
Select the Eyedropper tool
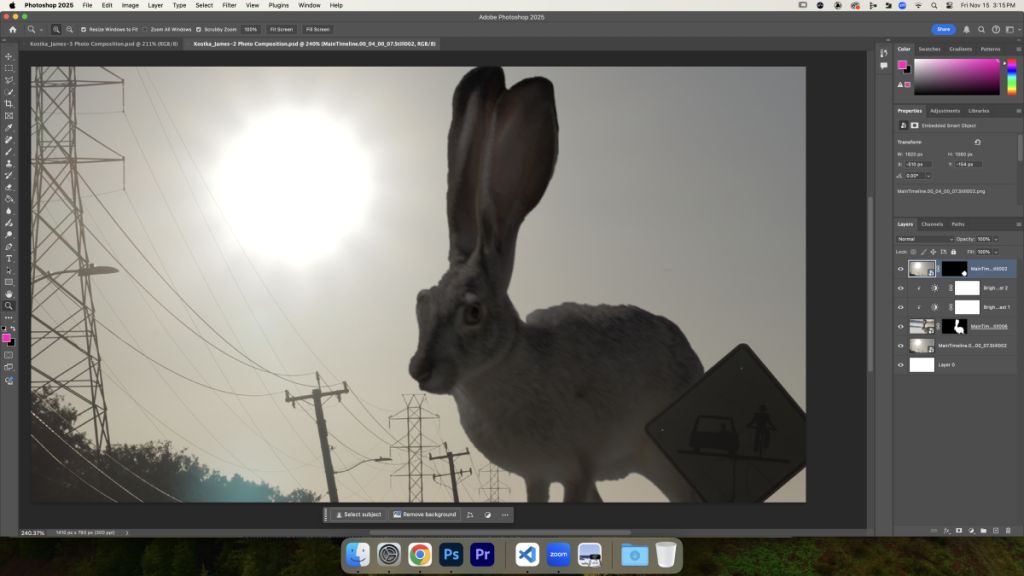pyautogui.click(x=9, y=128)
